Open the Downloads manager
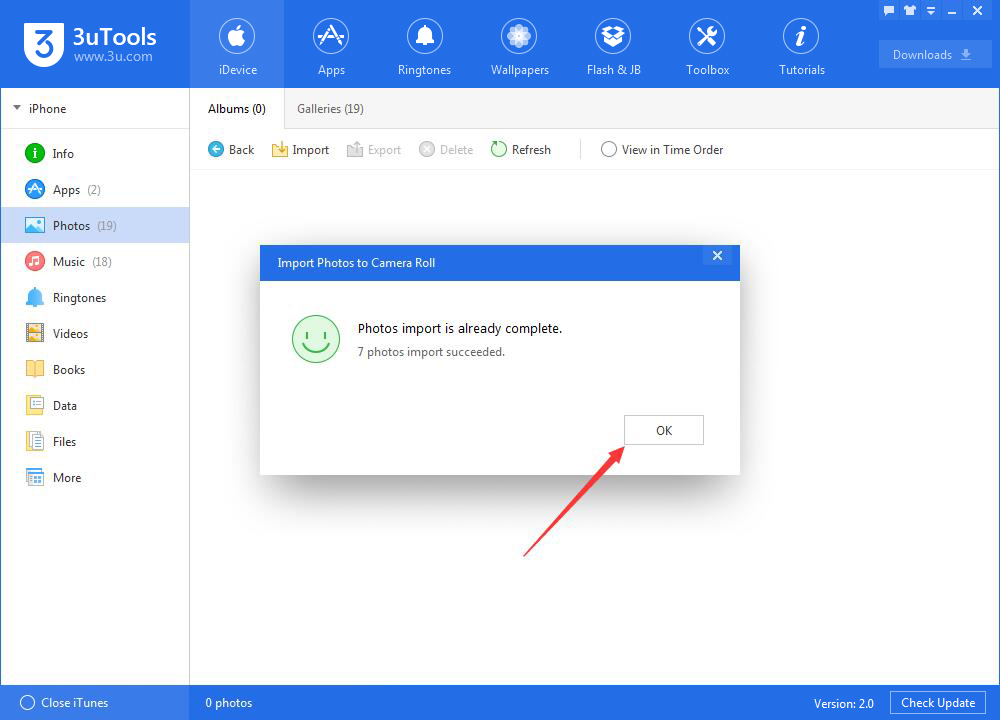The width and height of the screenshot is (1000, 720). [934, 54]
